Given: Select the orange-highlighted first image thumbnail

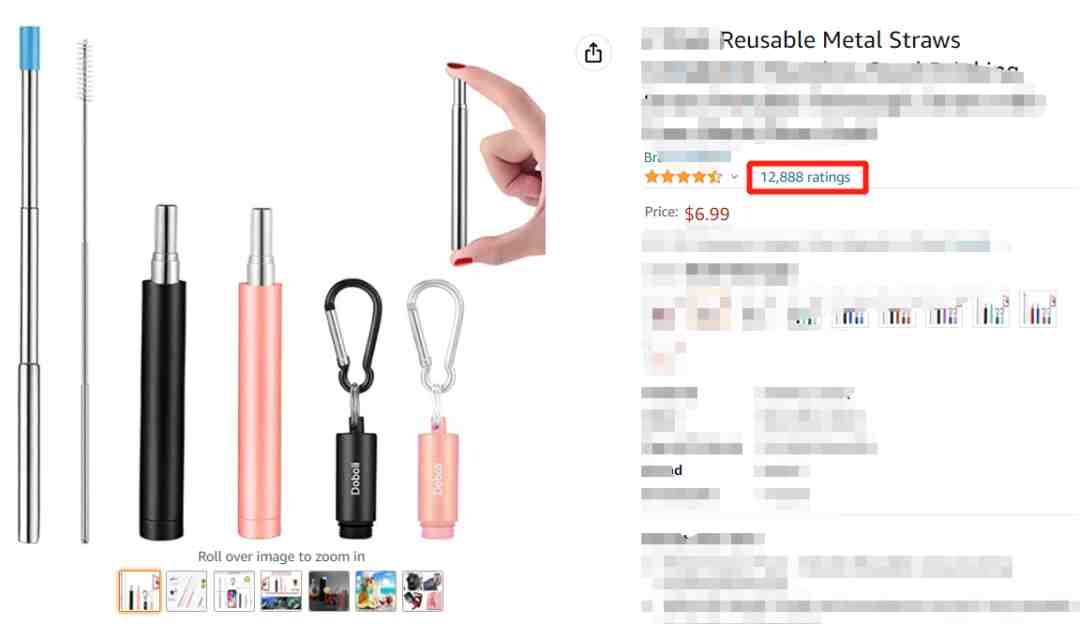Looking at the screenshot, I should (140, 591).
